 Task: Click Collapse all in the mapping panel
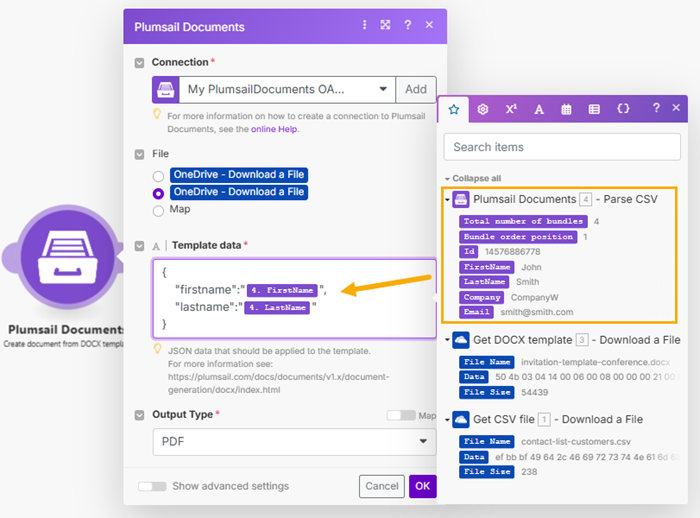(476, 178)
